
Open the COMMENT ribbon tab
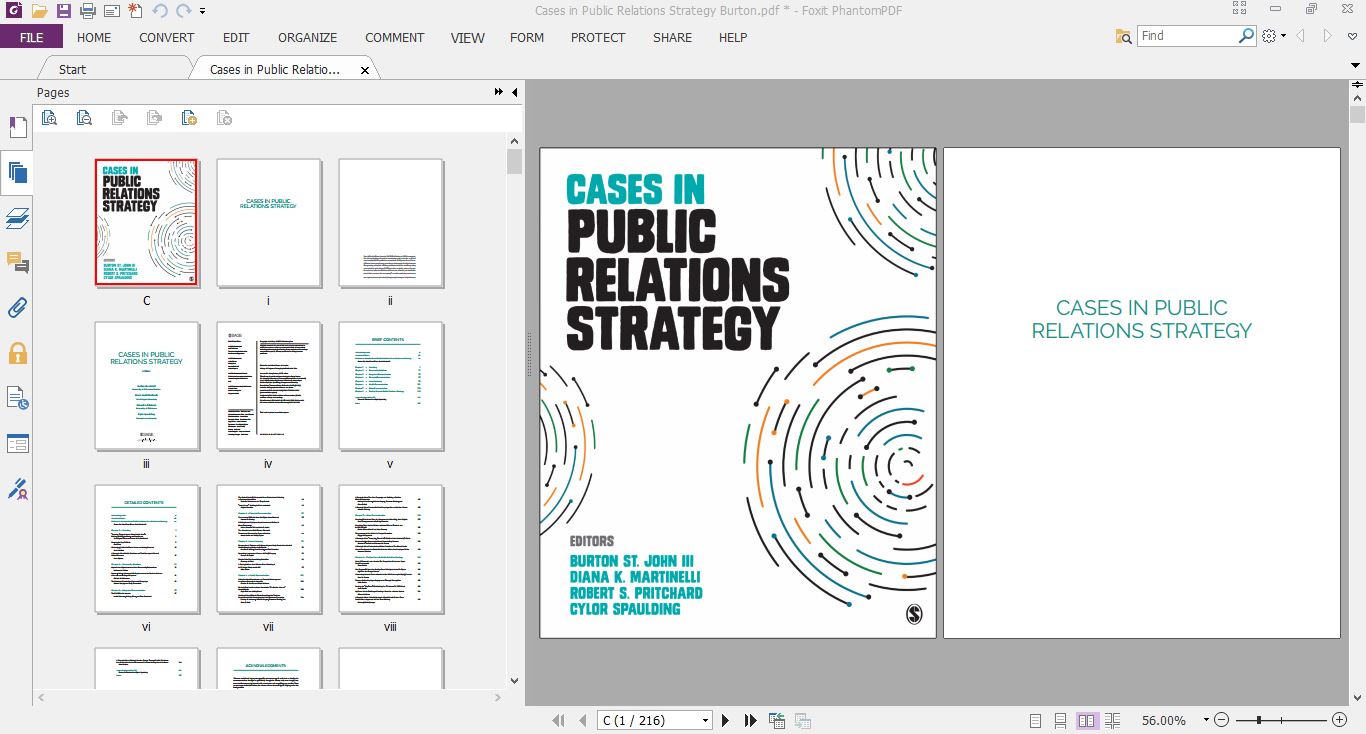pos(394,37)
